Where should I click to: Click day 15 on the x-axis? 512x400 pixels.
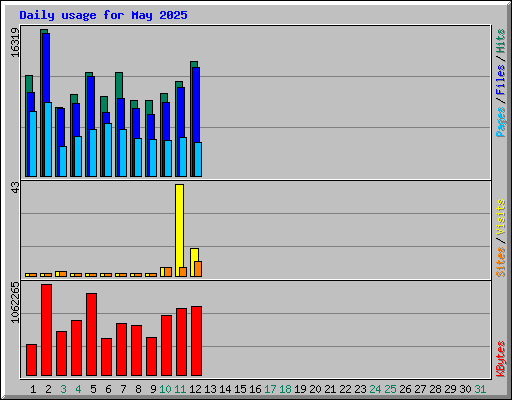[x=240, y=389]
